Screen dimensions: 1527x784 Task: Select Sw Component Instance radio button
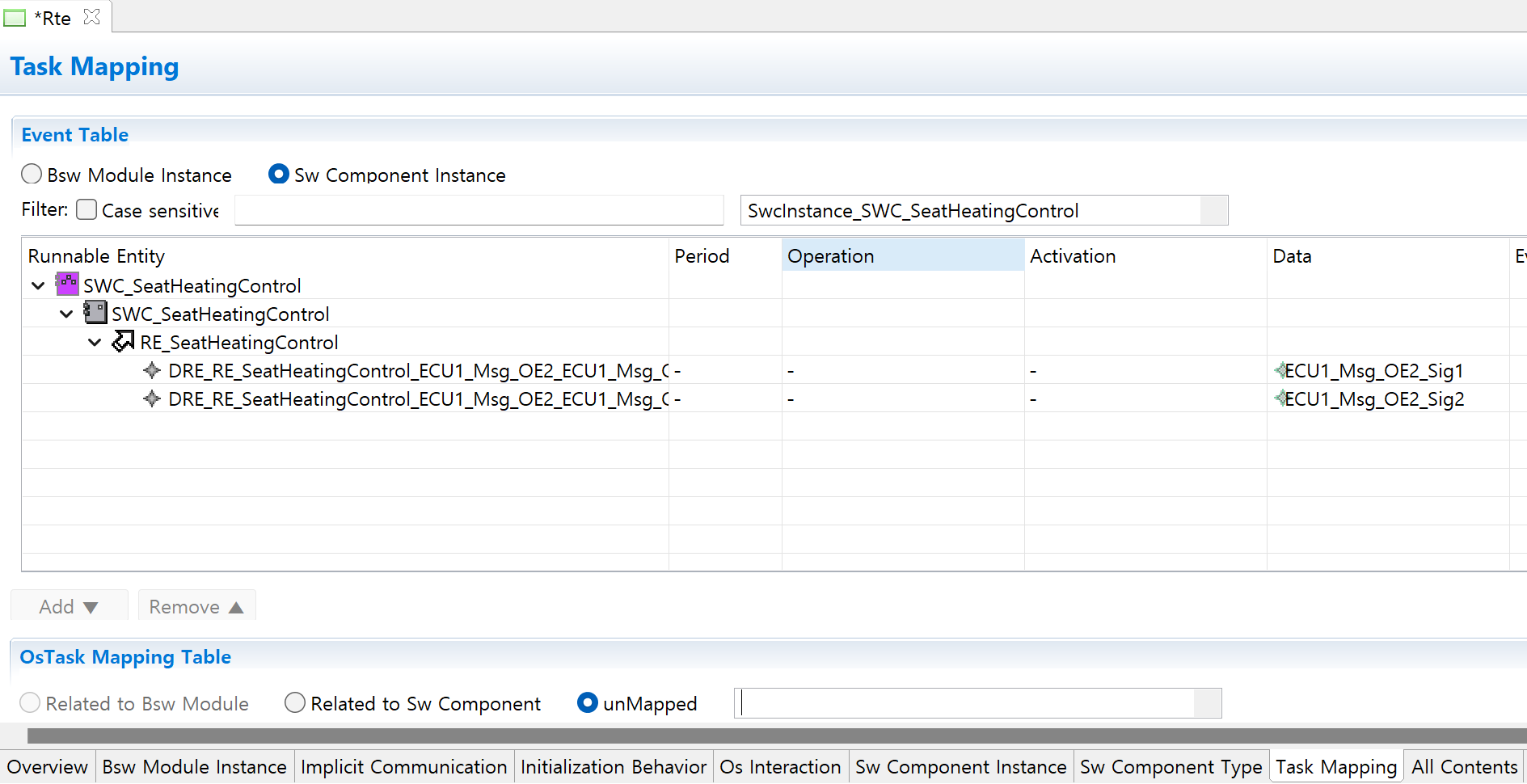coord(279,174)
